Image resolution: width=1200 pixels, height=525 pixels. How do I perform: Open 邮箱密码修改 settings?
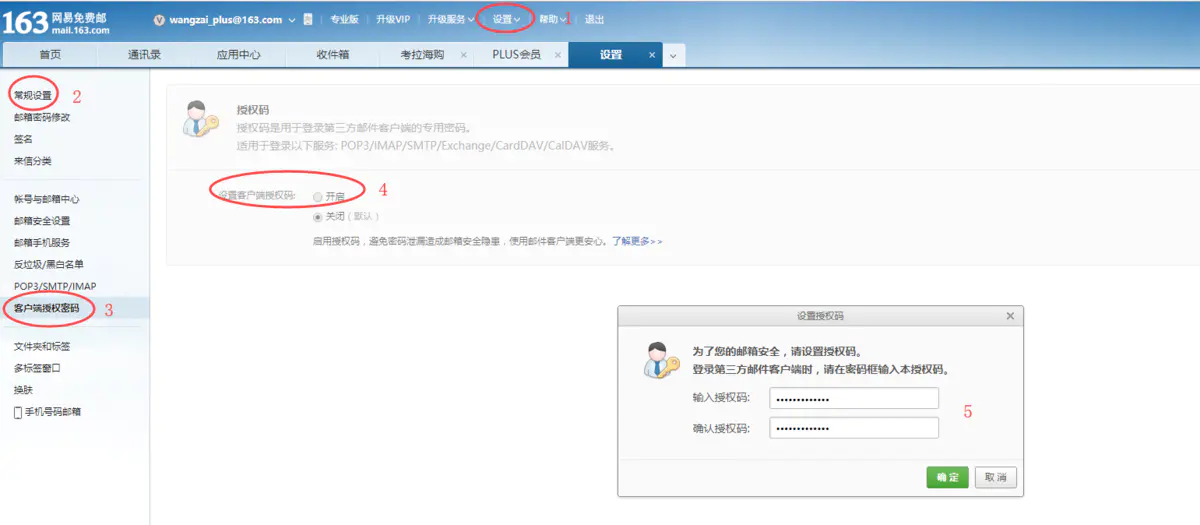pyautogui.click(x=42, y=117)
